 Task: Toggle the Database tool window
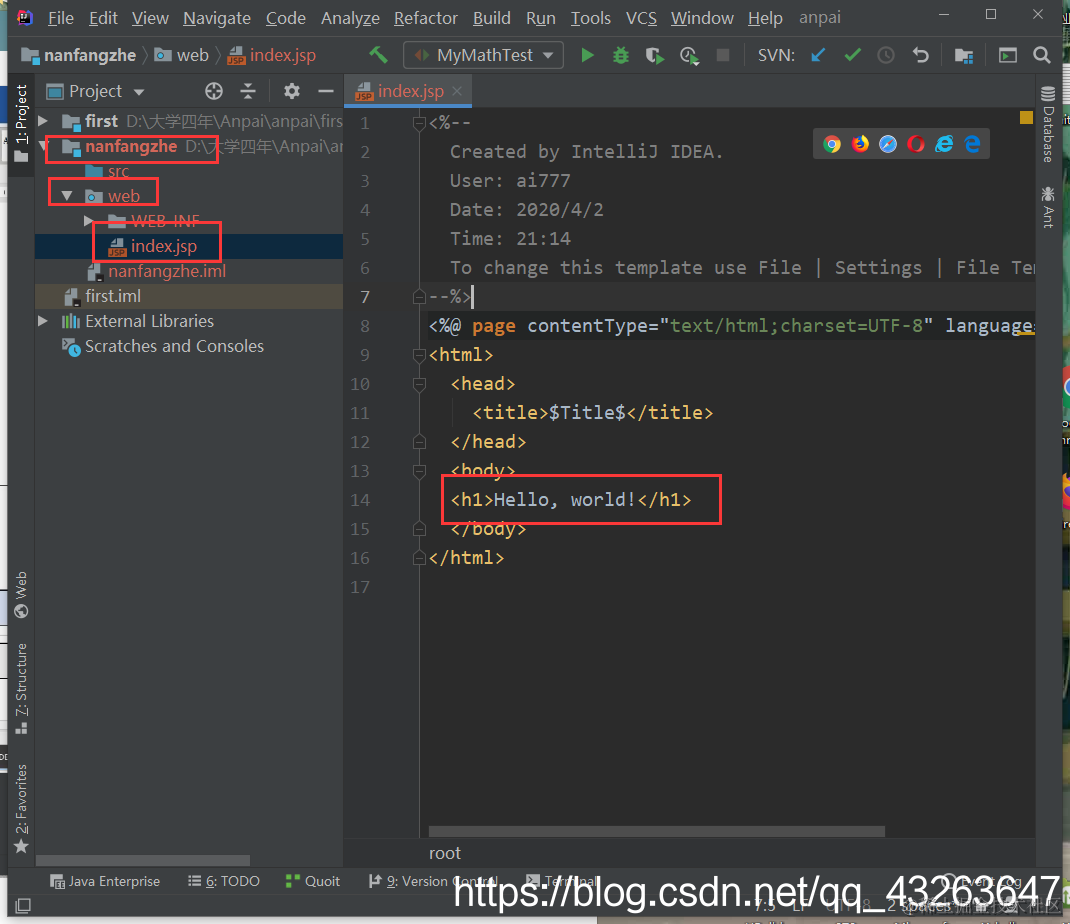point(1048,124)
